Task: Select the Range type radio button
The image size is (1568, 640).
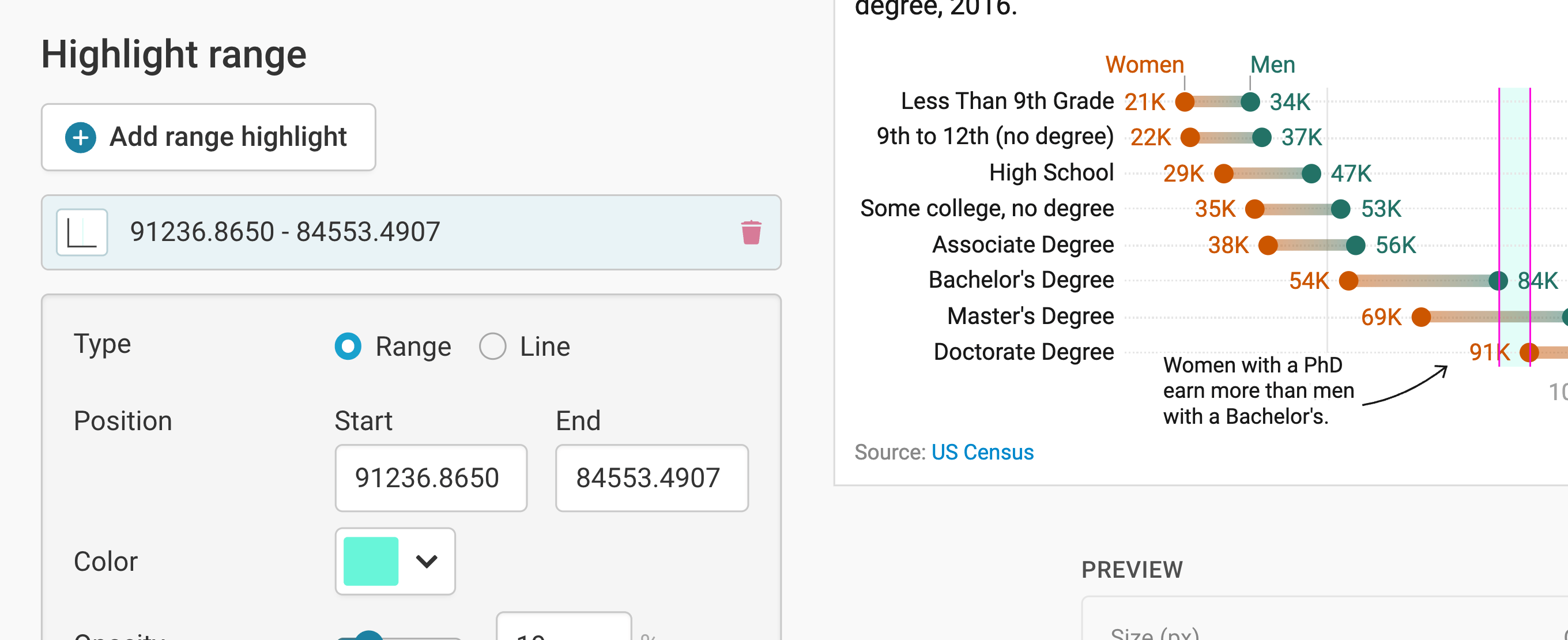Action: point(348,346)
